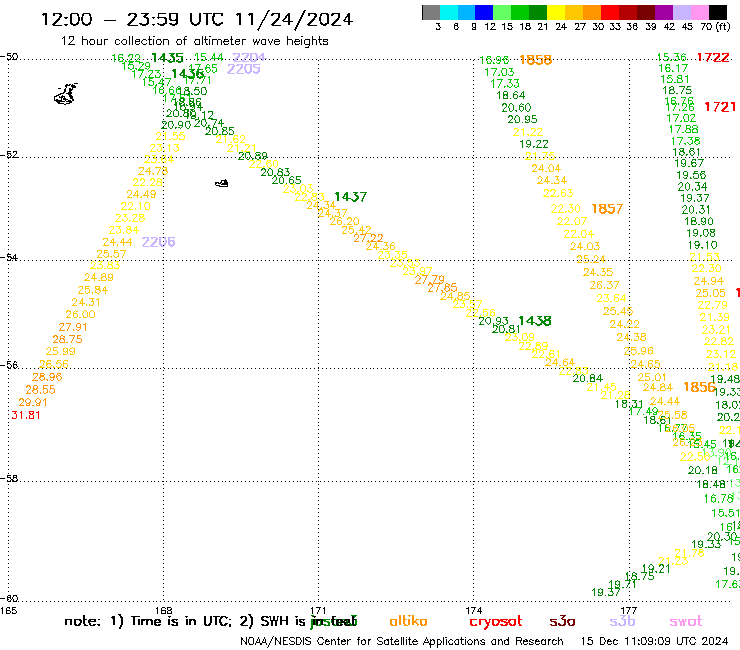Click the purple legend swatch

click(664, 12)
